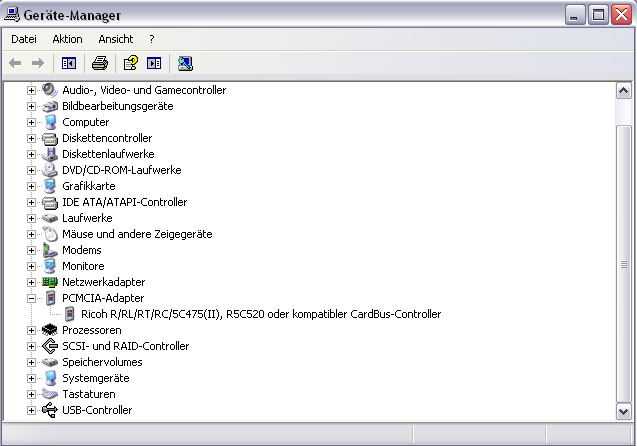Open the Datei menu
The height and width of the screenshot is (446, 637).
click(24, 39)
